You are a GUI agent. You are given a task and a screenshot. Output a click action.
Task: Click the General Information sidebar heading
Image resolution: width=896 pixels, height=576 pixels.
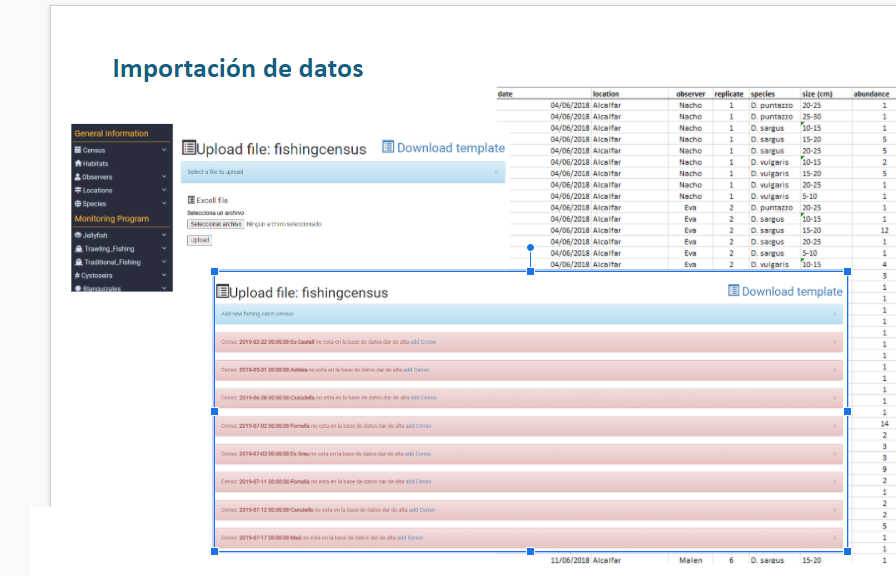[x=111, y=134]
